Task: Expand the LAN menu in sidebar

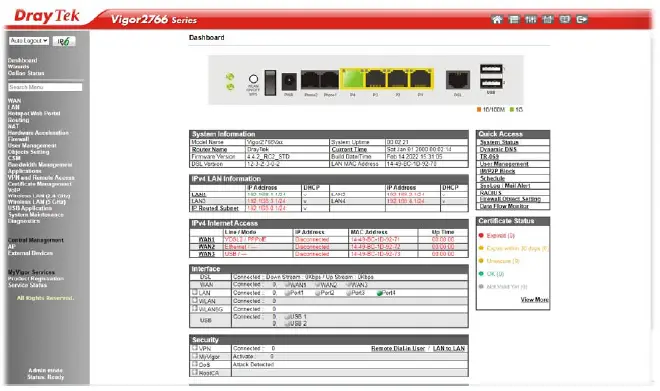Action: tap(13, 107)
